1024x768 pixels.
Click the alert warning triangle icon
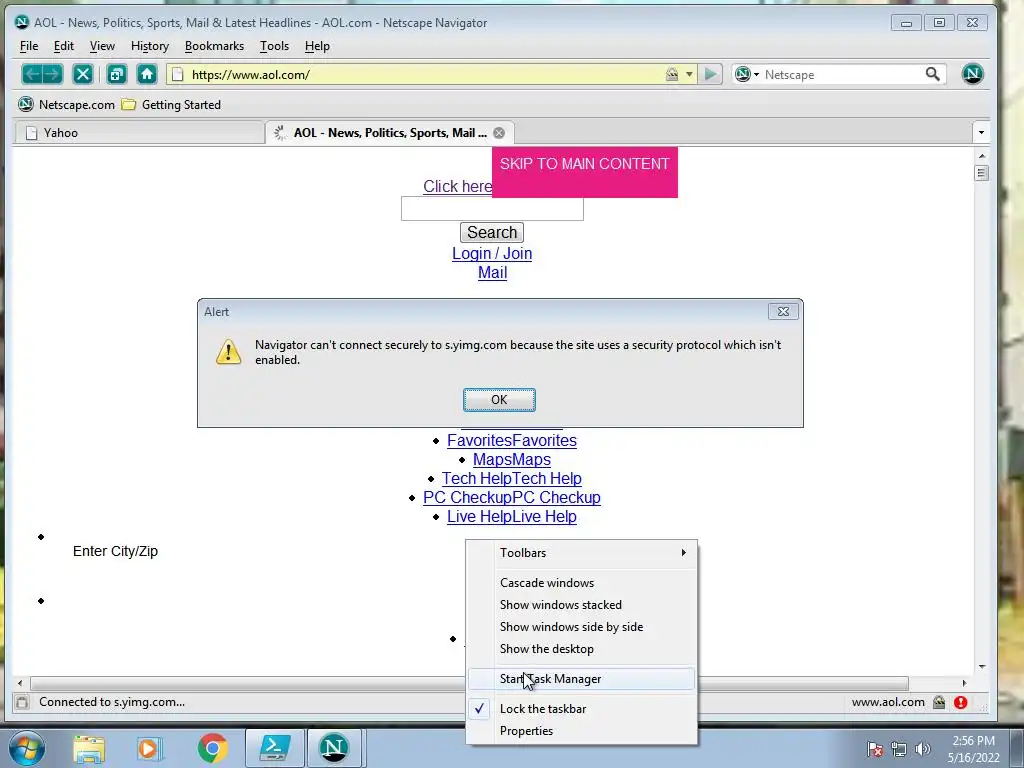click(x=229, y=352)
